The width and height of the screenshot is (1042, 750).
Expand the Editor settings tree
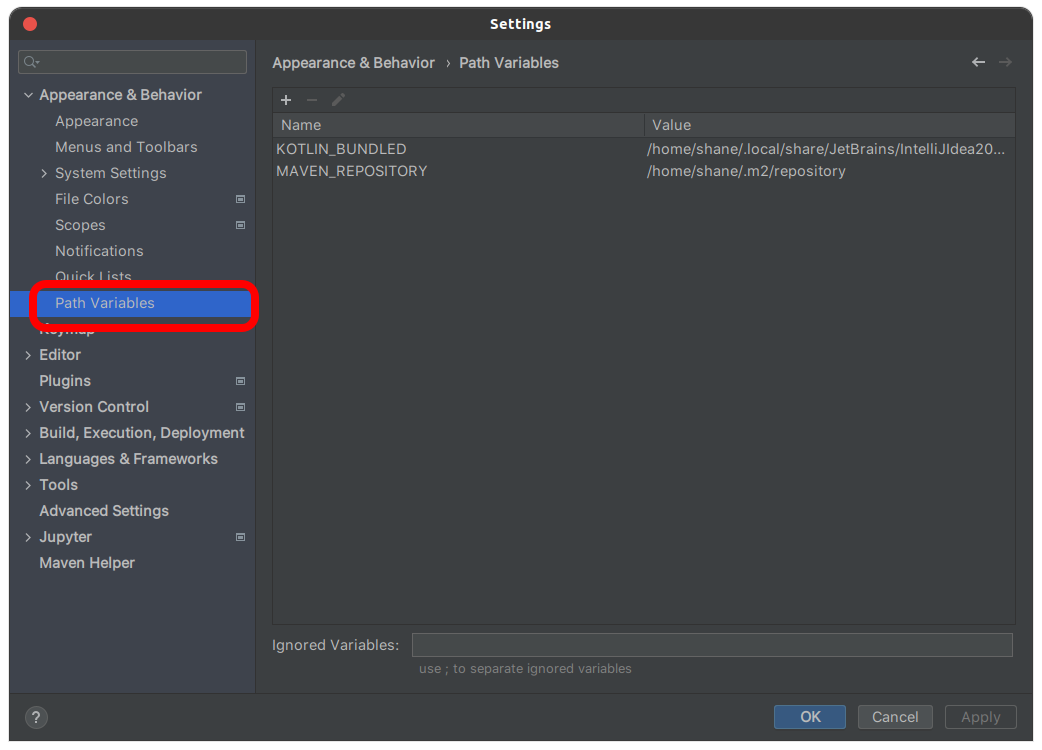[27, 354]
